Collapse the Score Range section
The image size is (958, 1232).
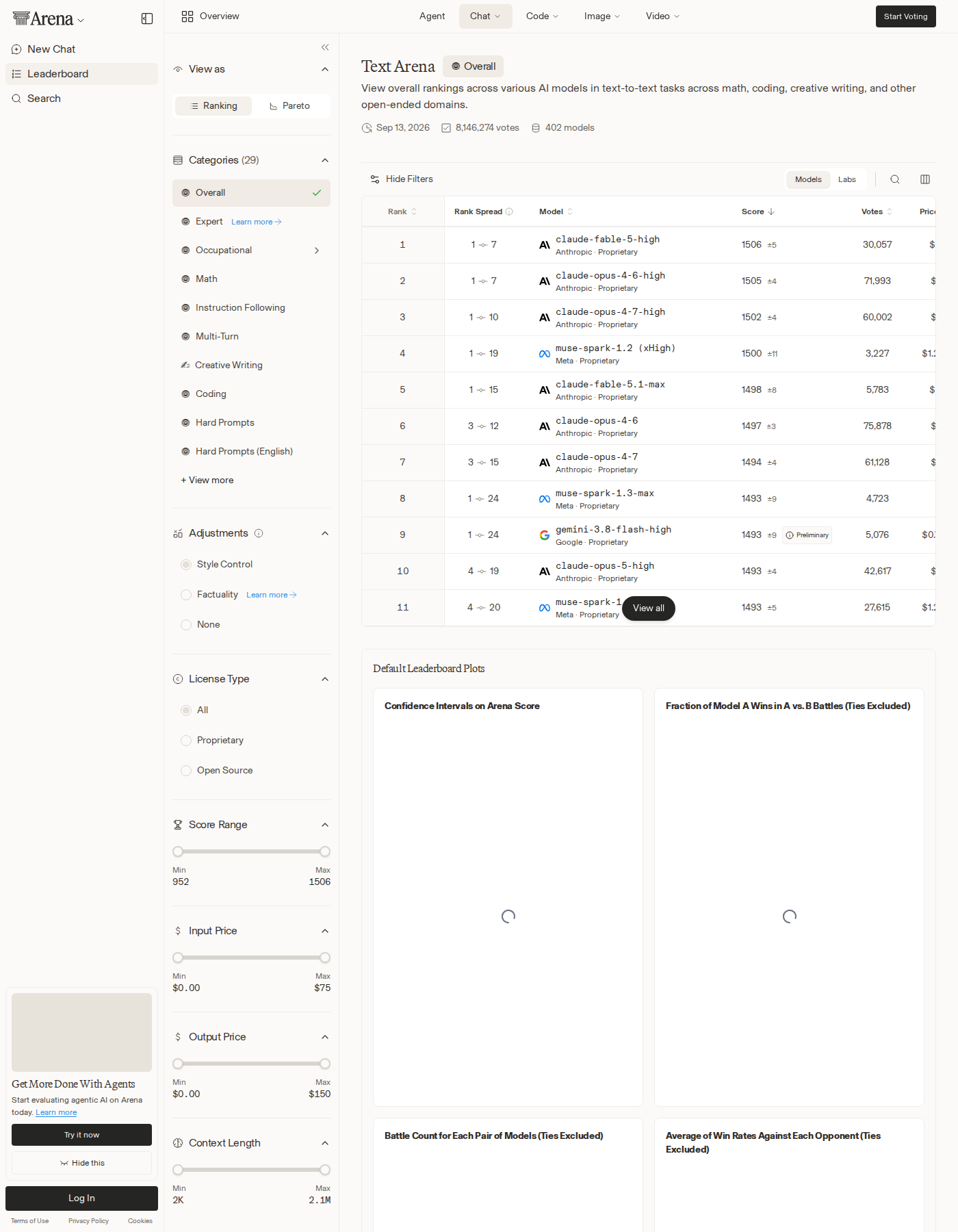[x=325, y=825]
